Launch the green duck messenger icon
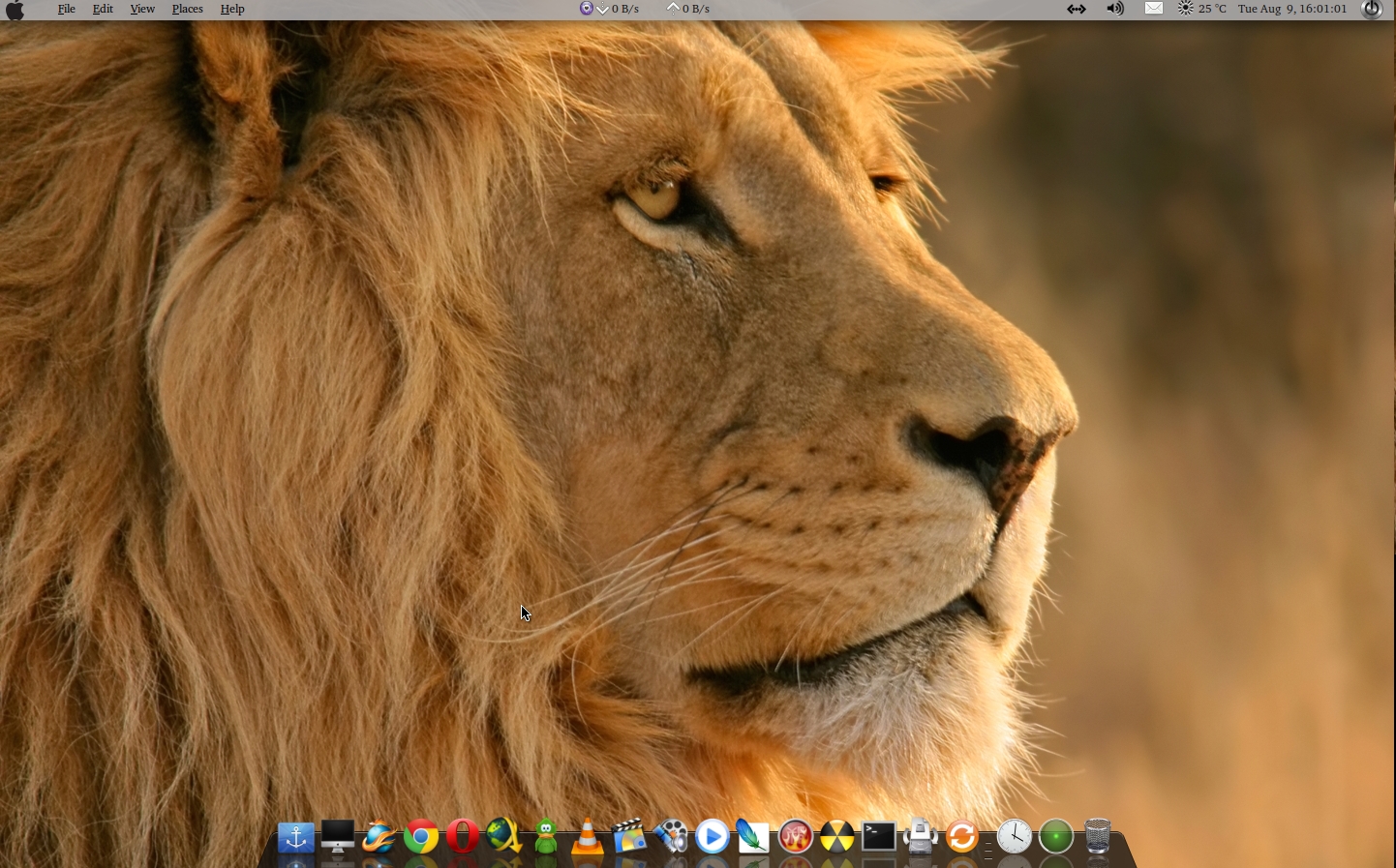The image size is (1396, 868). click(x=546, y=837)
